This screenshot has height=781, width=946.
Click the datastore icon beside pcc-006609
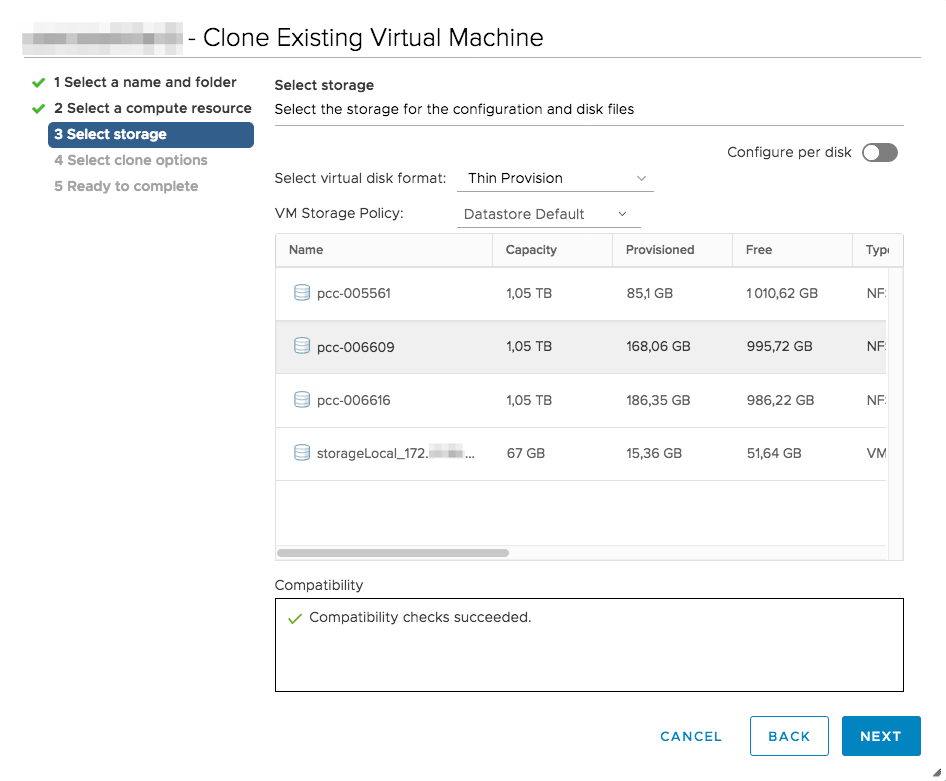tap(301, 346)
